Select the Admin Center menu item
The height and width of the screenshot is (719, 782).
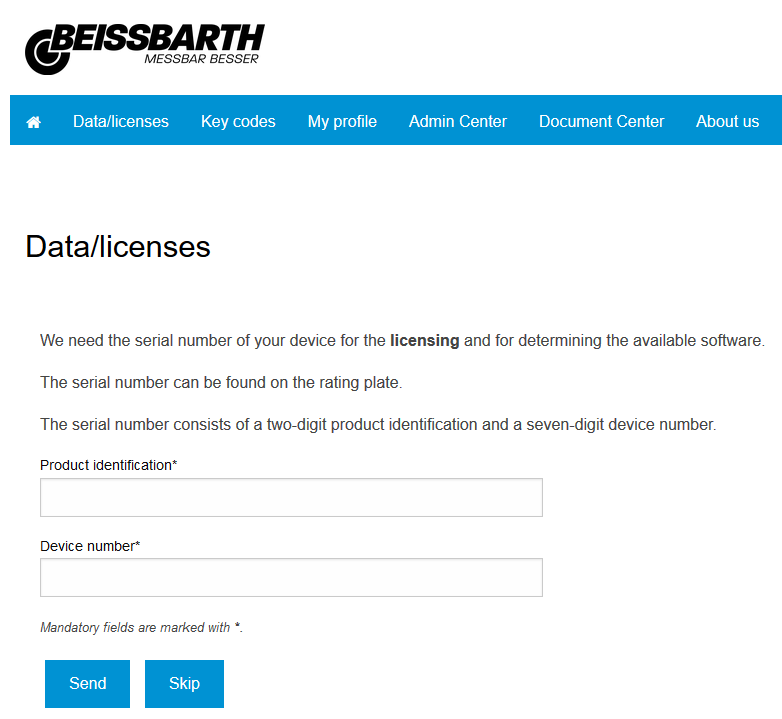(x=458, y=121)
